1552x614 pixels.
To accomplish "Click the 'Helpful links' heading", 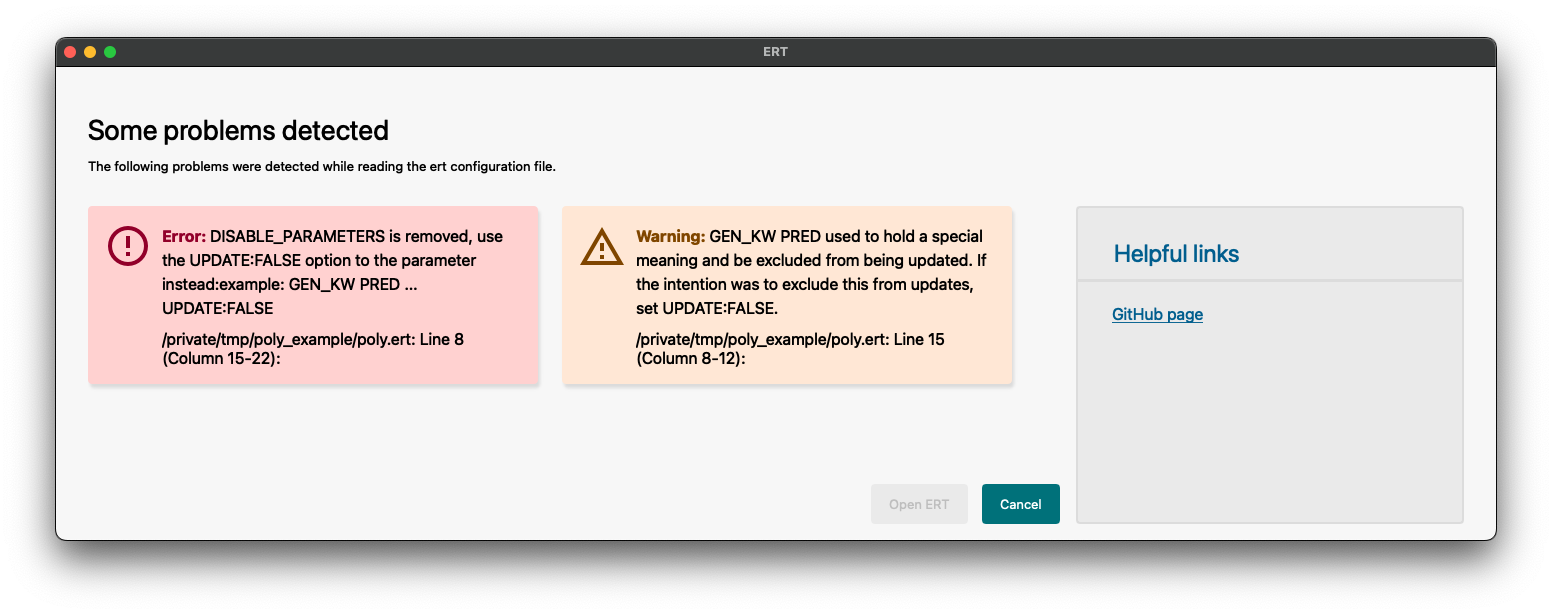I will pyautogui.click(x=1176, y=254).
